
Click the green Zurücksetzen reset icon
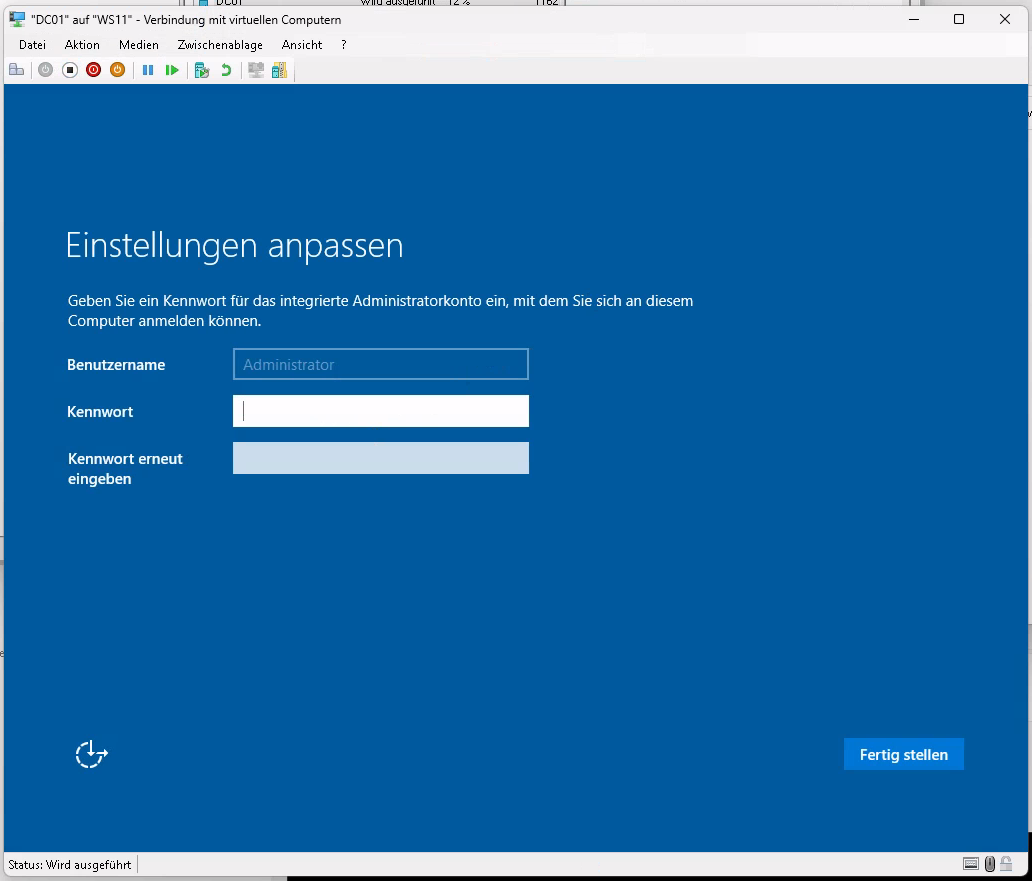click(172, 70)
